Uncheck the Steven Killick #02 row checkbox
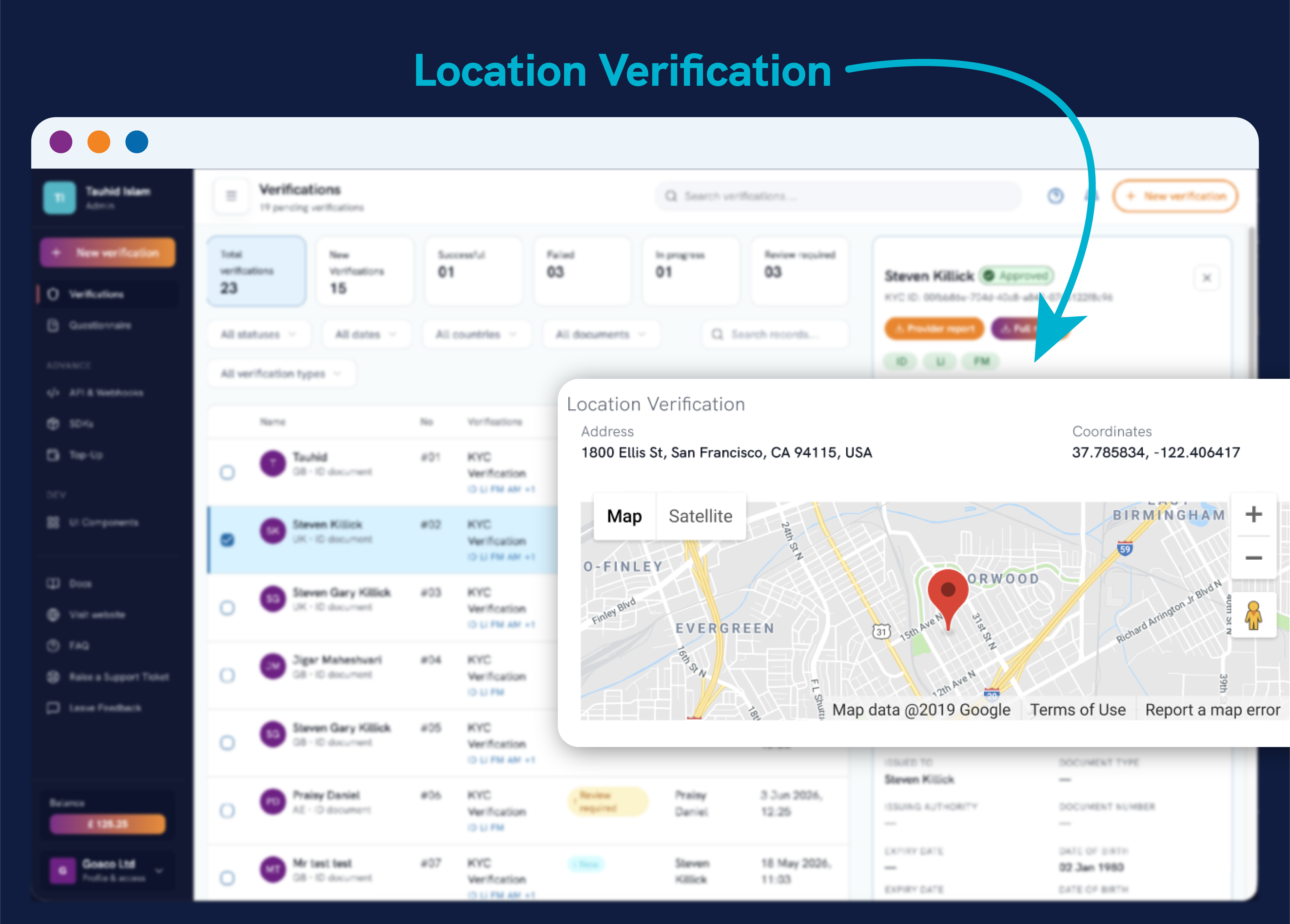Image resolution: width=1290 pixels, height=924 pixels. click(x=228, y=539)
